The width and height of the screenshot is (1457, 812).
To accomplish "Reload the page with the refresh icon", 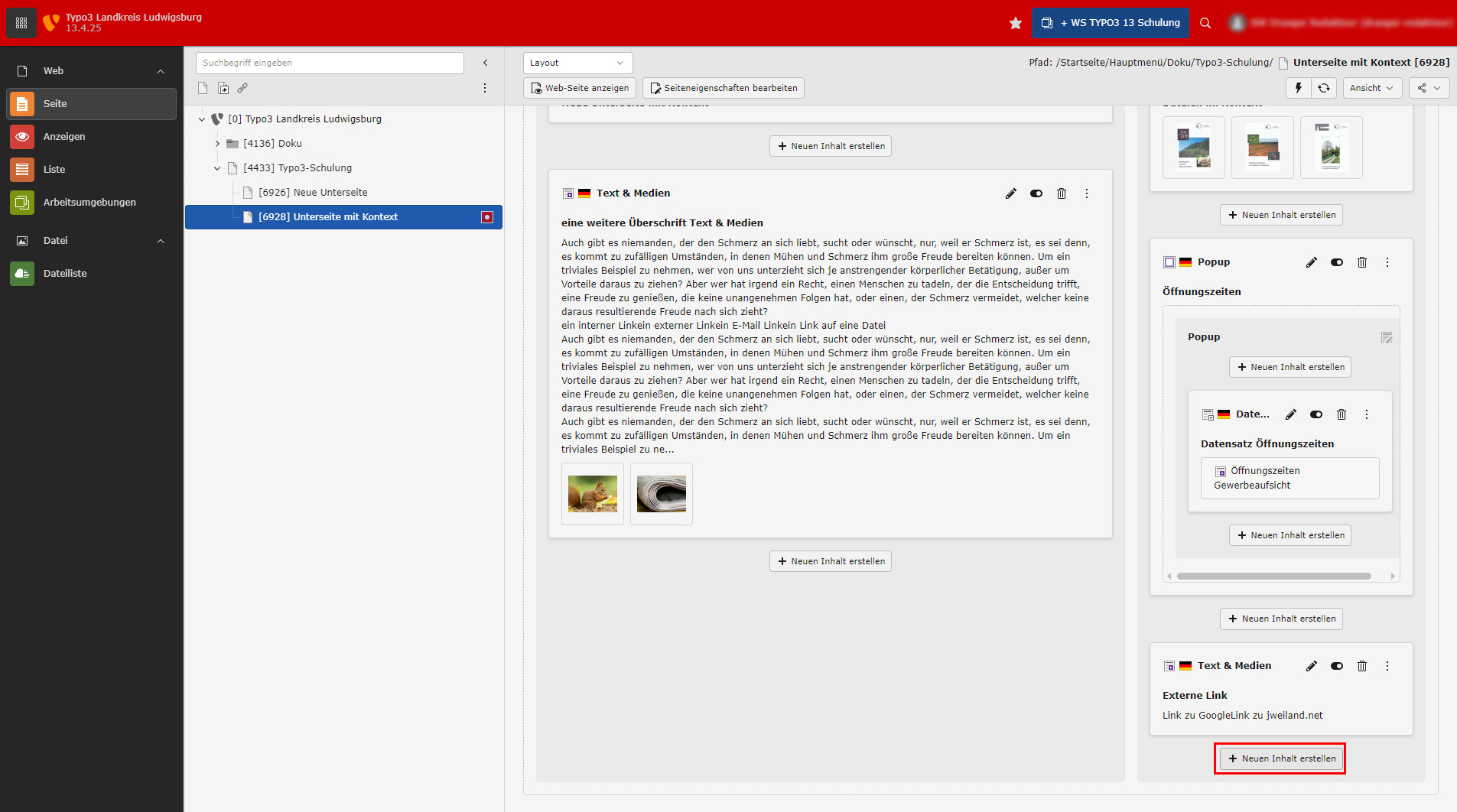I will (x=1323, y=88).
